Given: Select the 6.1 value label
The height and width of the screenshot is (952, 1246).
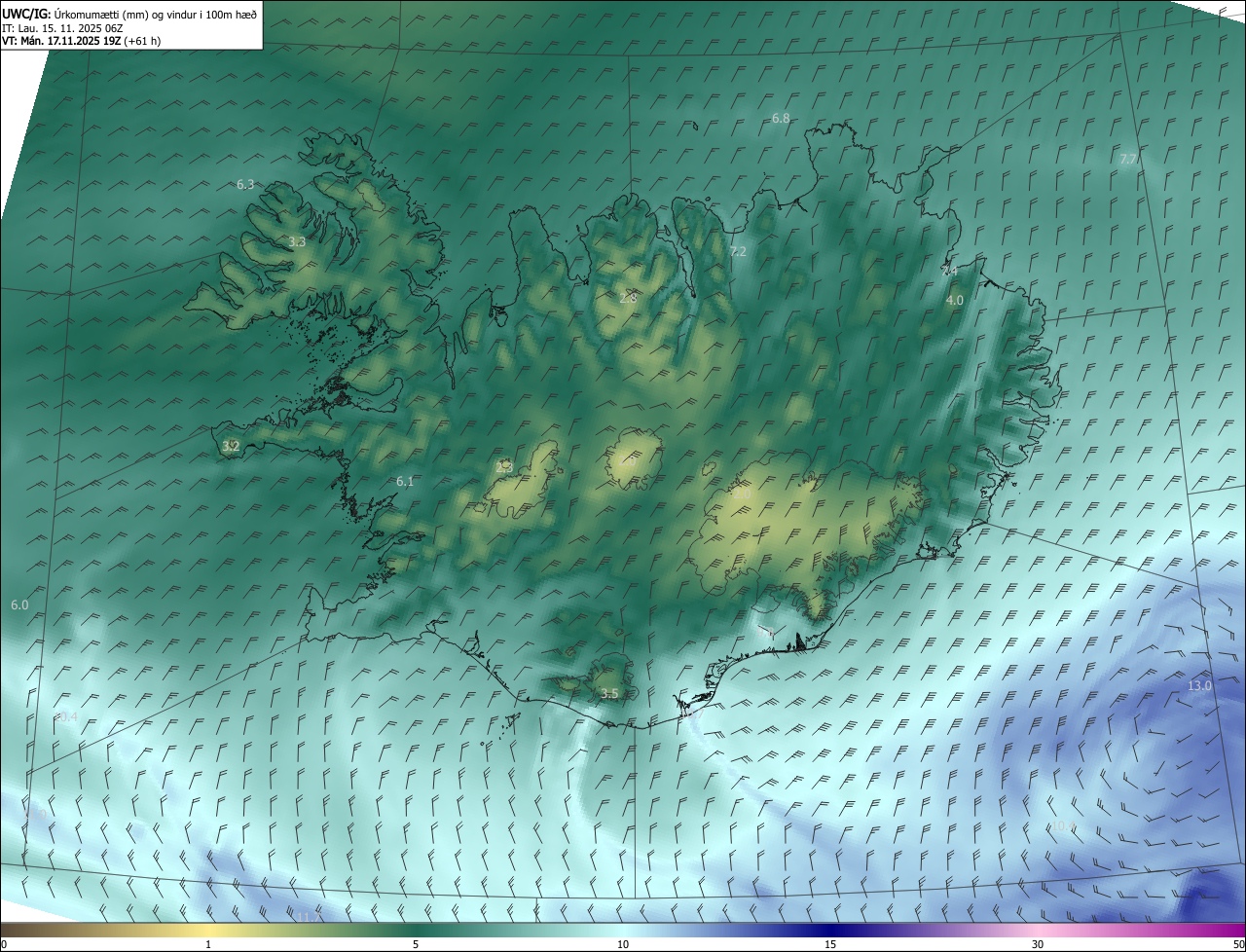Looking at the screenshot, I should pyautogui.click(x=405, y=481).
